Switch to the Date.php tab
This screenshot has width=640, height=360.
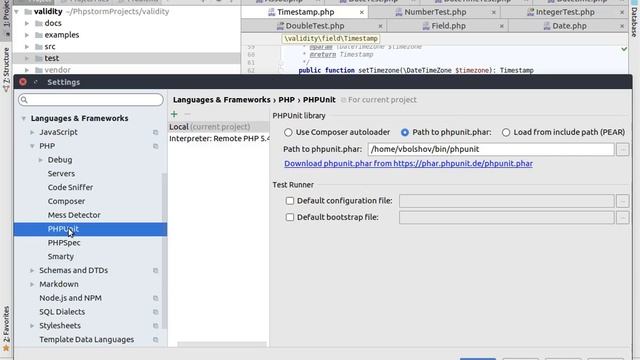(x=569, y=26)
